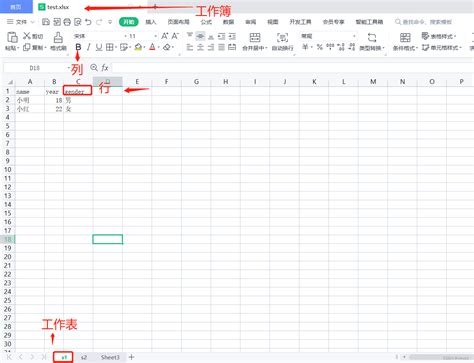Increase decimal places

point(341,47)
